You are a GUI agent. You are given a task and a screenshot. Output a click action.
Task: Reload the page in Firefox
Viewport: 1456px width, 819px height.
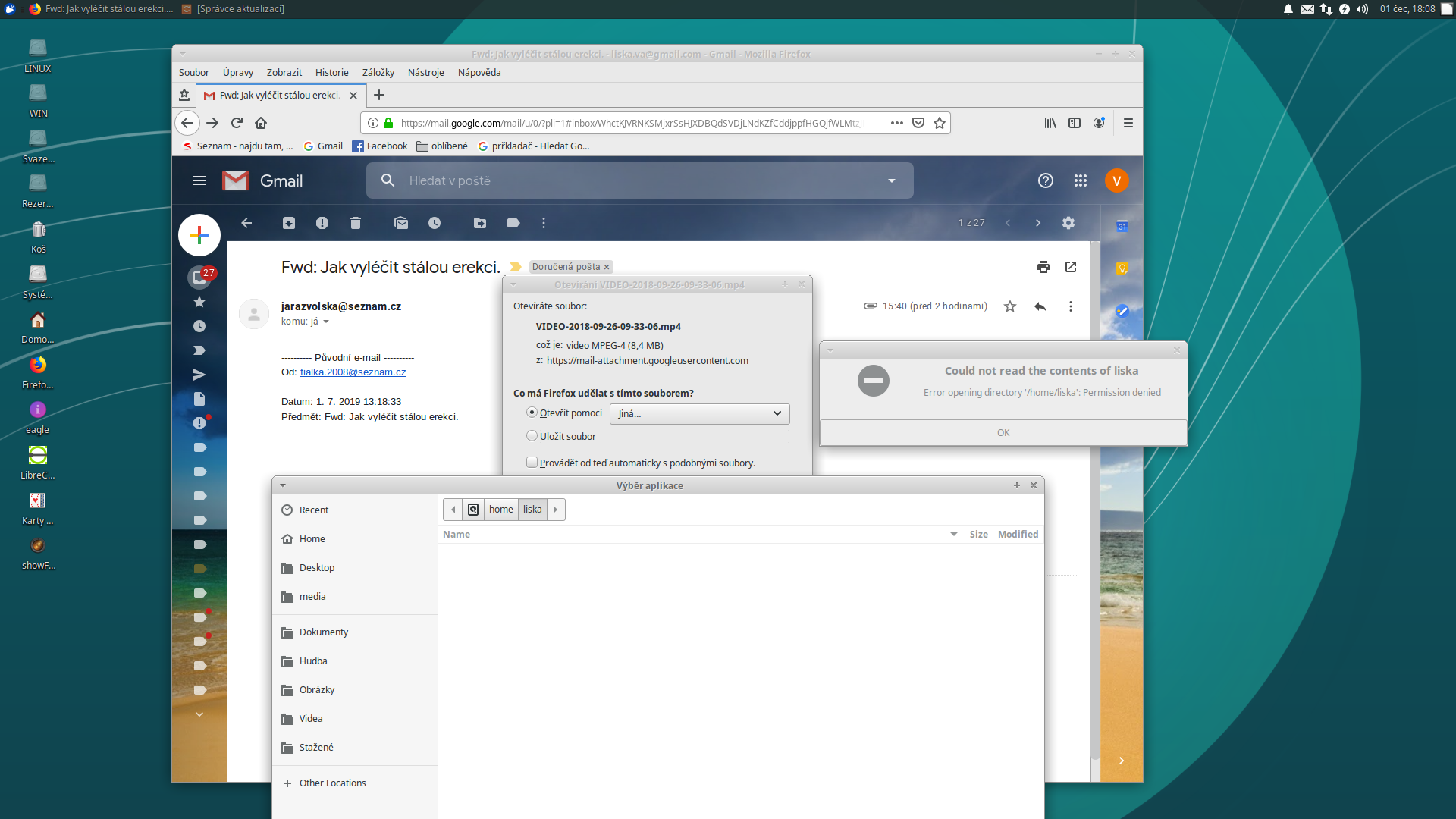237,123
